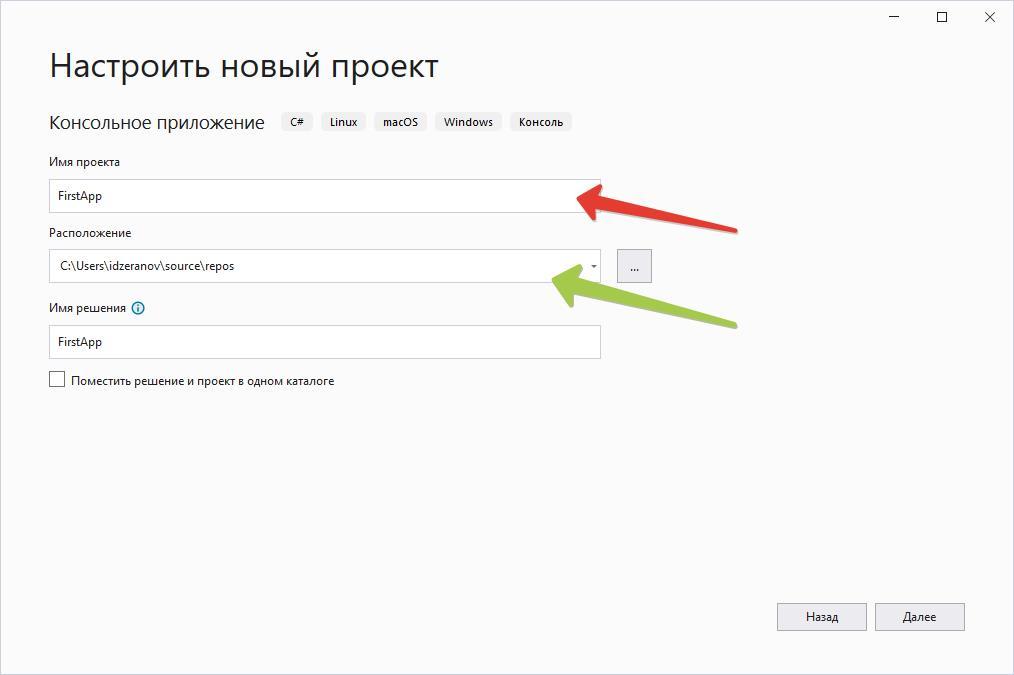Expand the Расположение dropdown arrow
1014x675 pixels.
point(593,266)
